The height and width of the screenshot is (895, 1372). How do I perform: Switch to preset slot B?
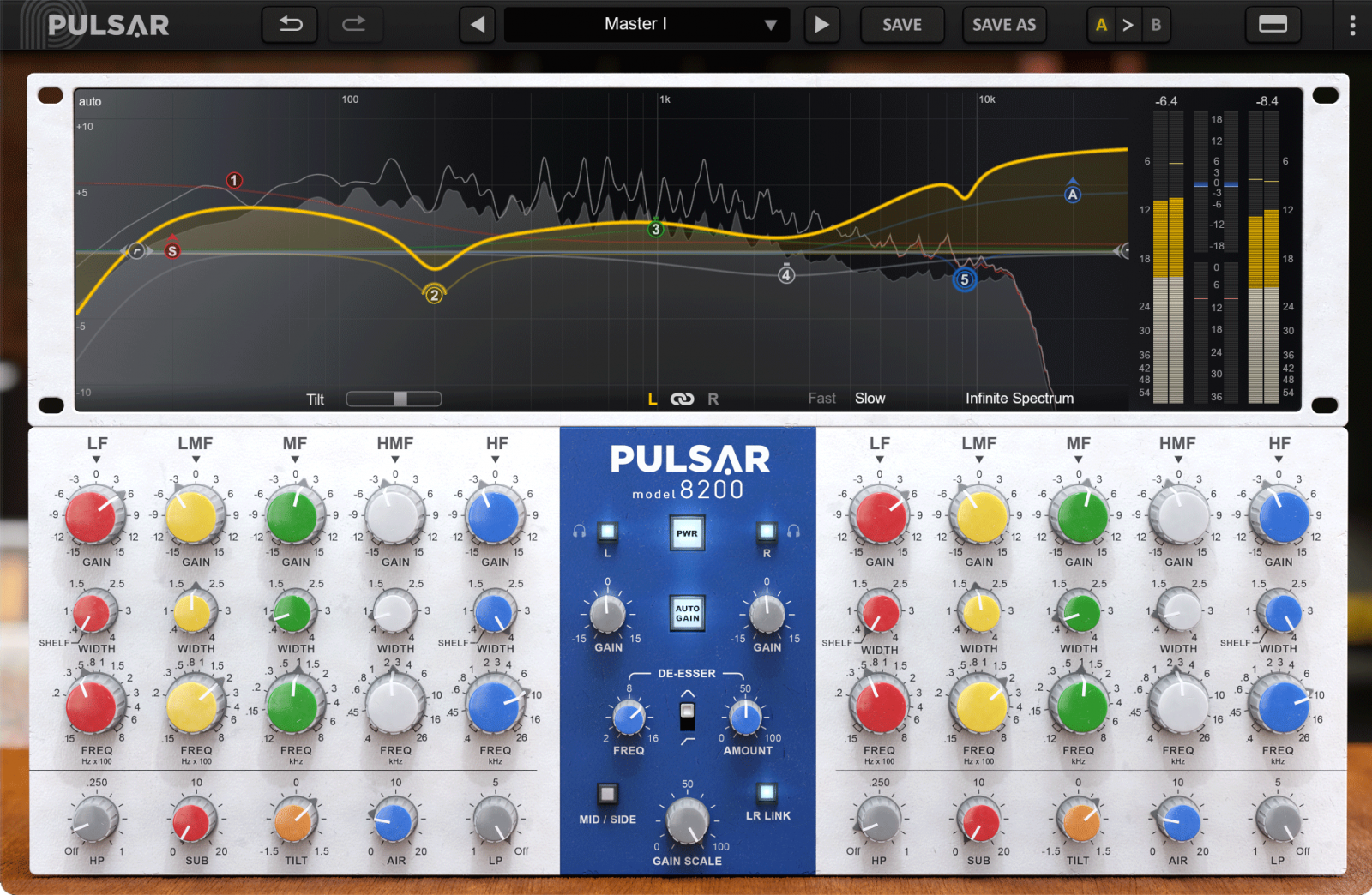[1155, 24]
